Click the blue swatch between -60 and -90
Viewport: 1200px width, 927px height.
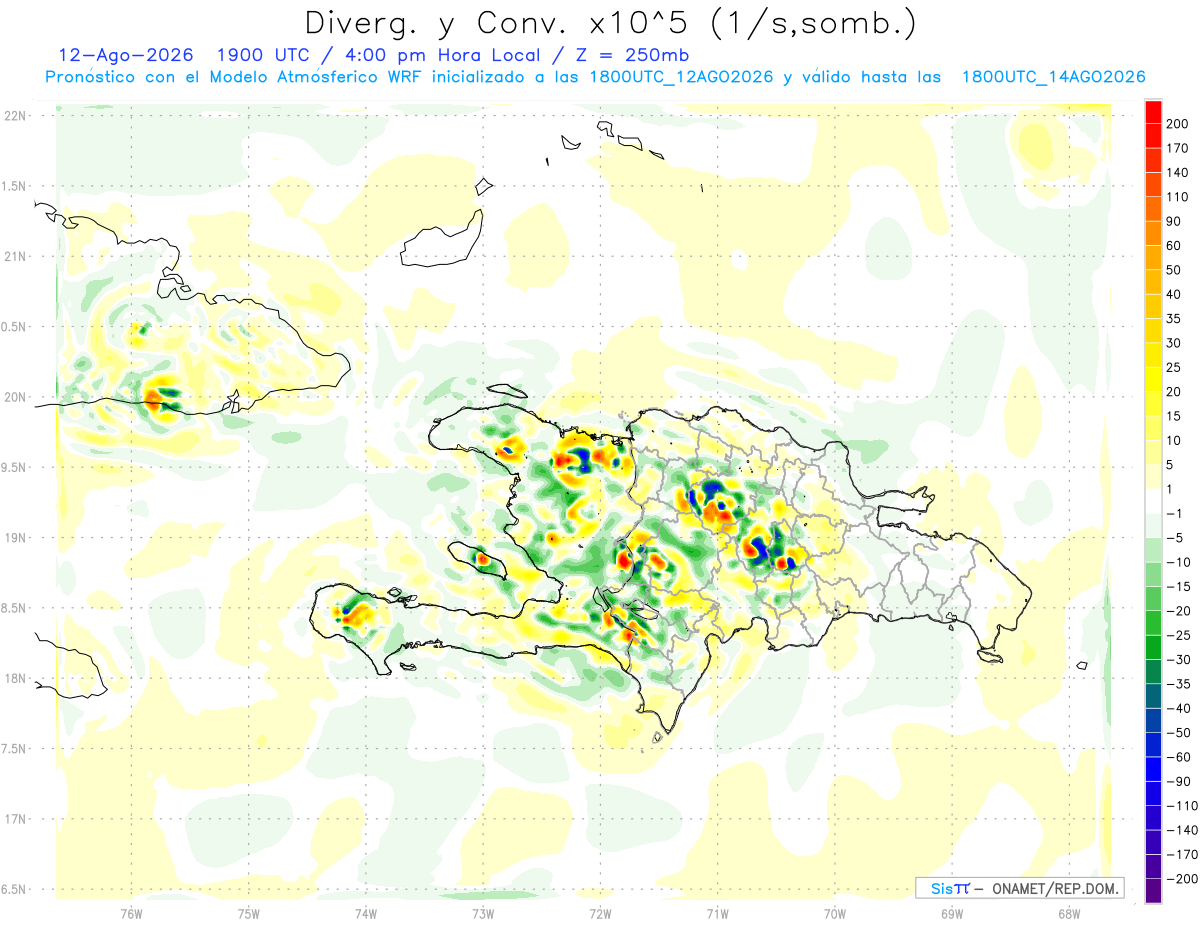1153,769
